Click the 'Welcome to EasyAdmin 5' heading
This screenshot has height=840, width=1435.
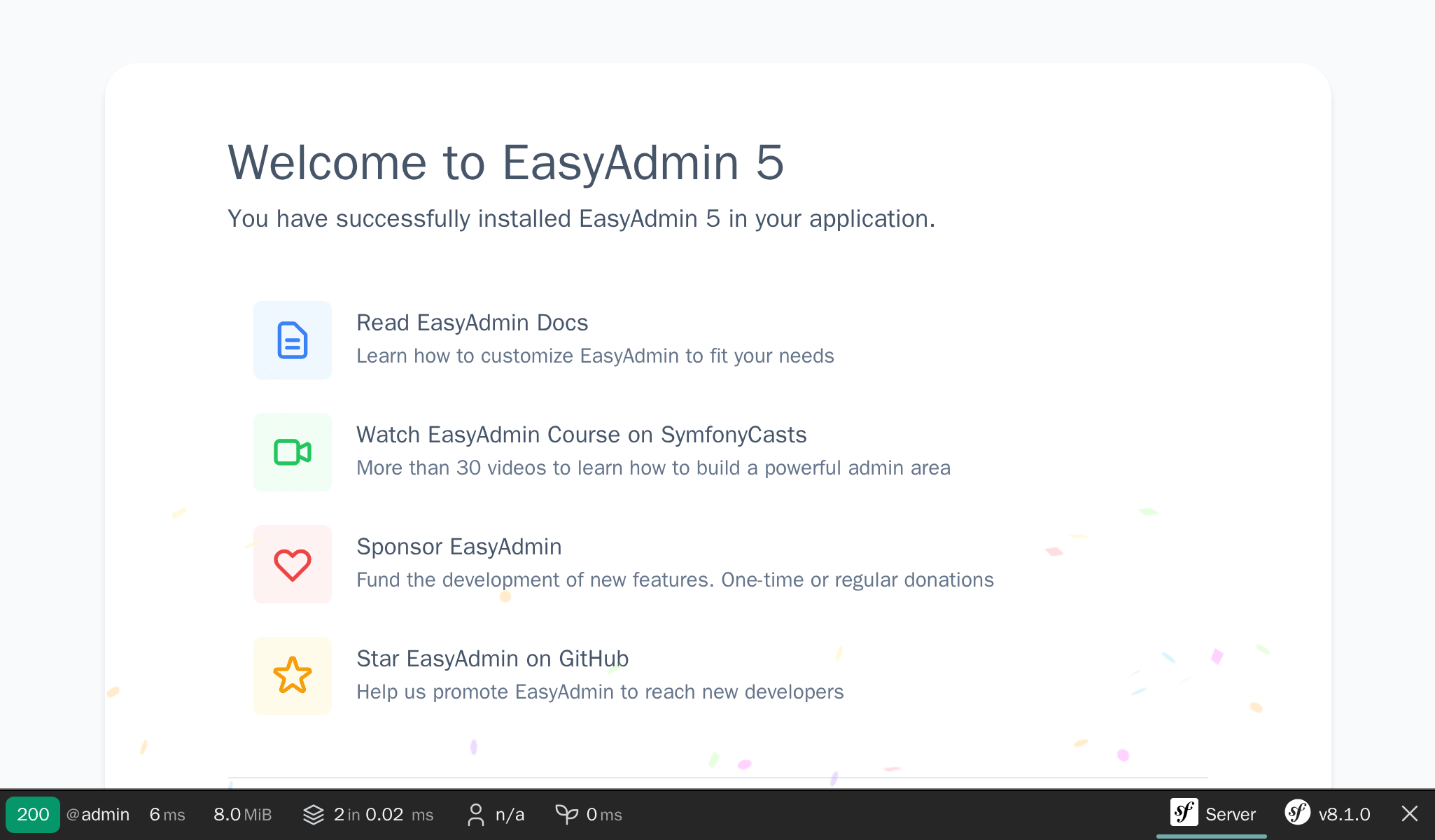pyautogui.click(x=506, y=162)
